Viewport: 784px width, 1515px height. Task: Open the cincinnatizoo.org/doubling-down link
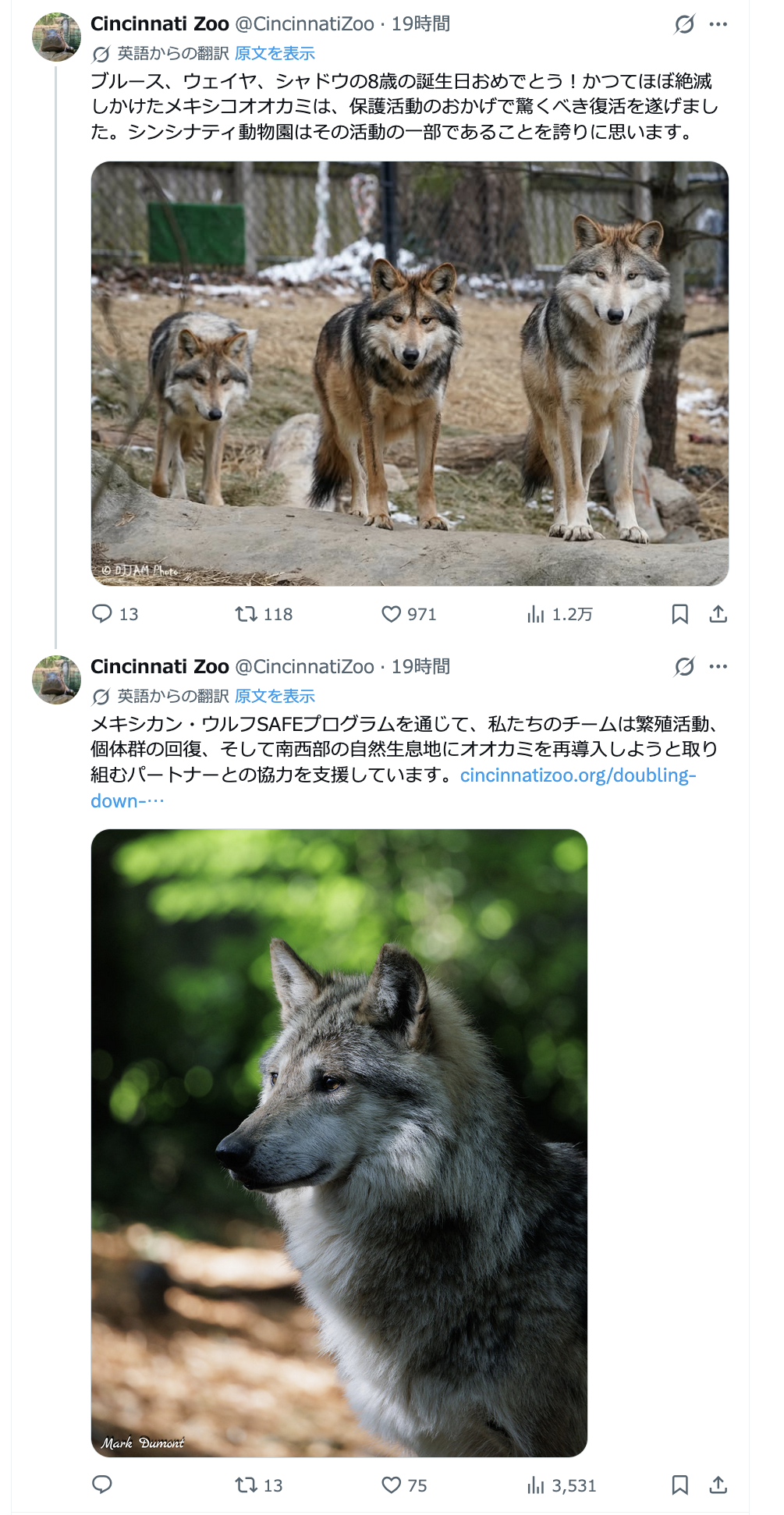click(x=577, y=775)
